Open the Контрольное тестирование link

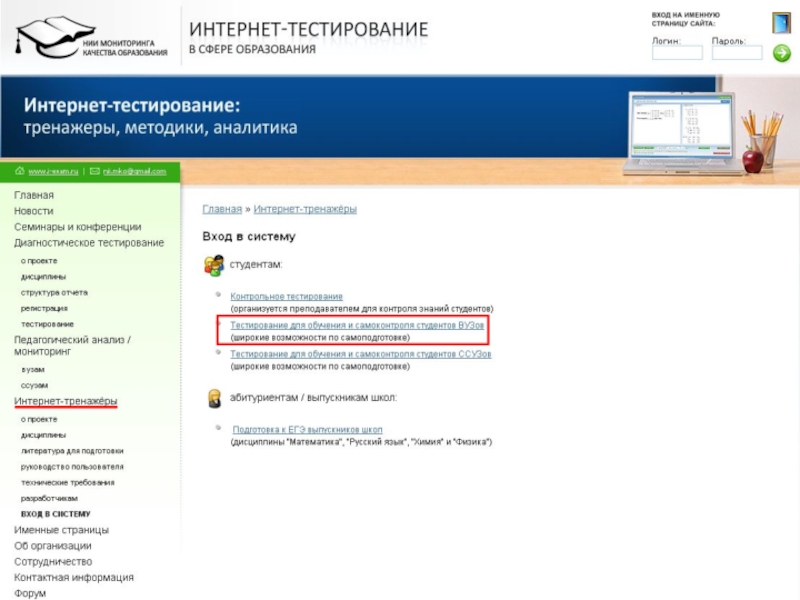pyautogui.click(x=286, y=296)
